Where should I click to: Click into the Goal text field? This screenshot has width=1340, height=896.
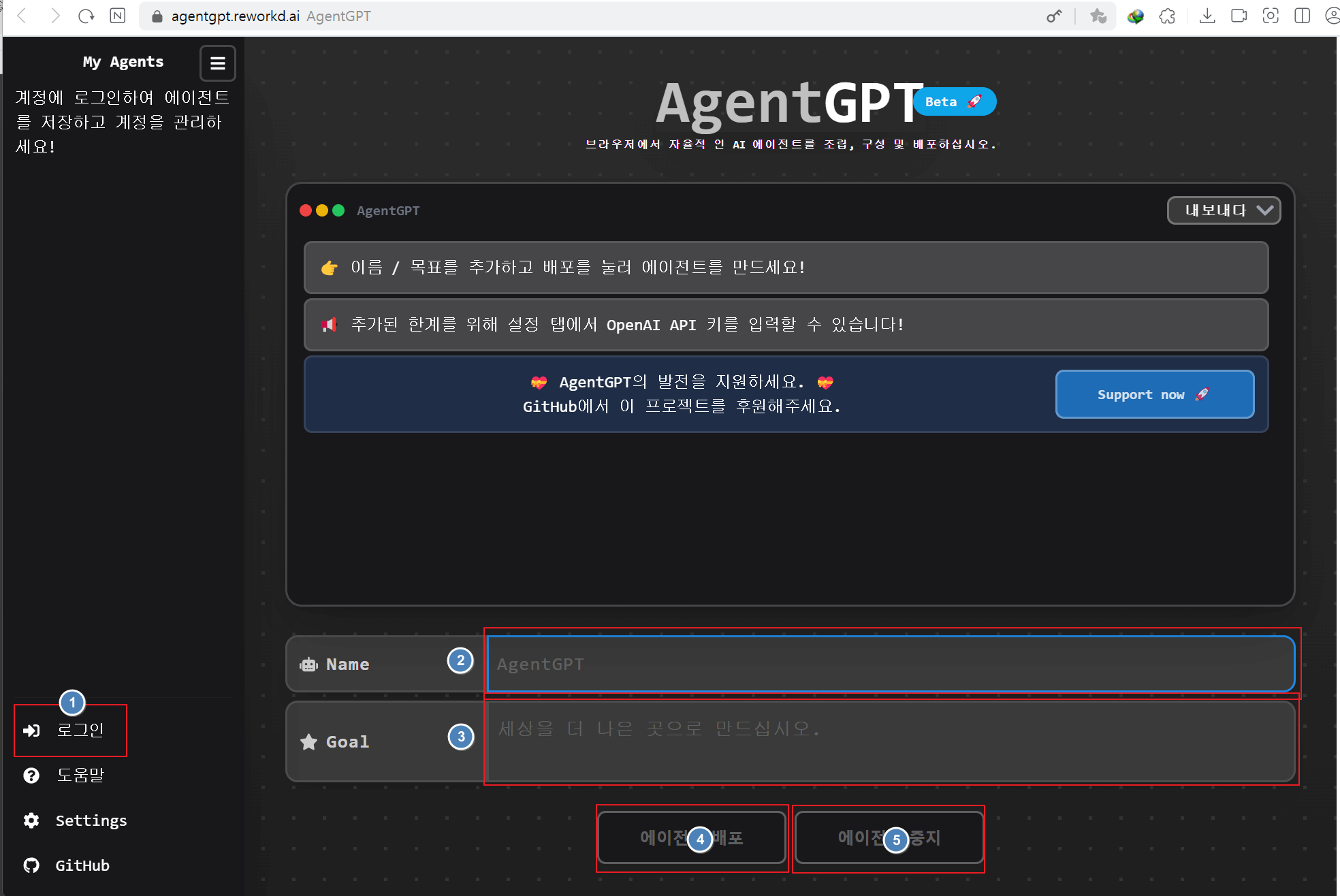pos(891,741)
